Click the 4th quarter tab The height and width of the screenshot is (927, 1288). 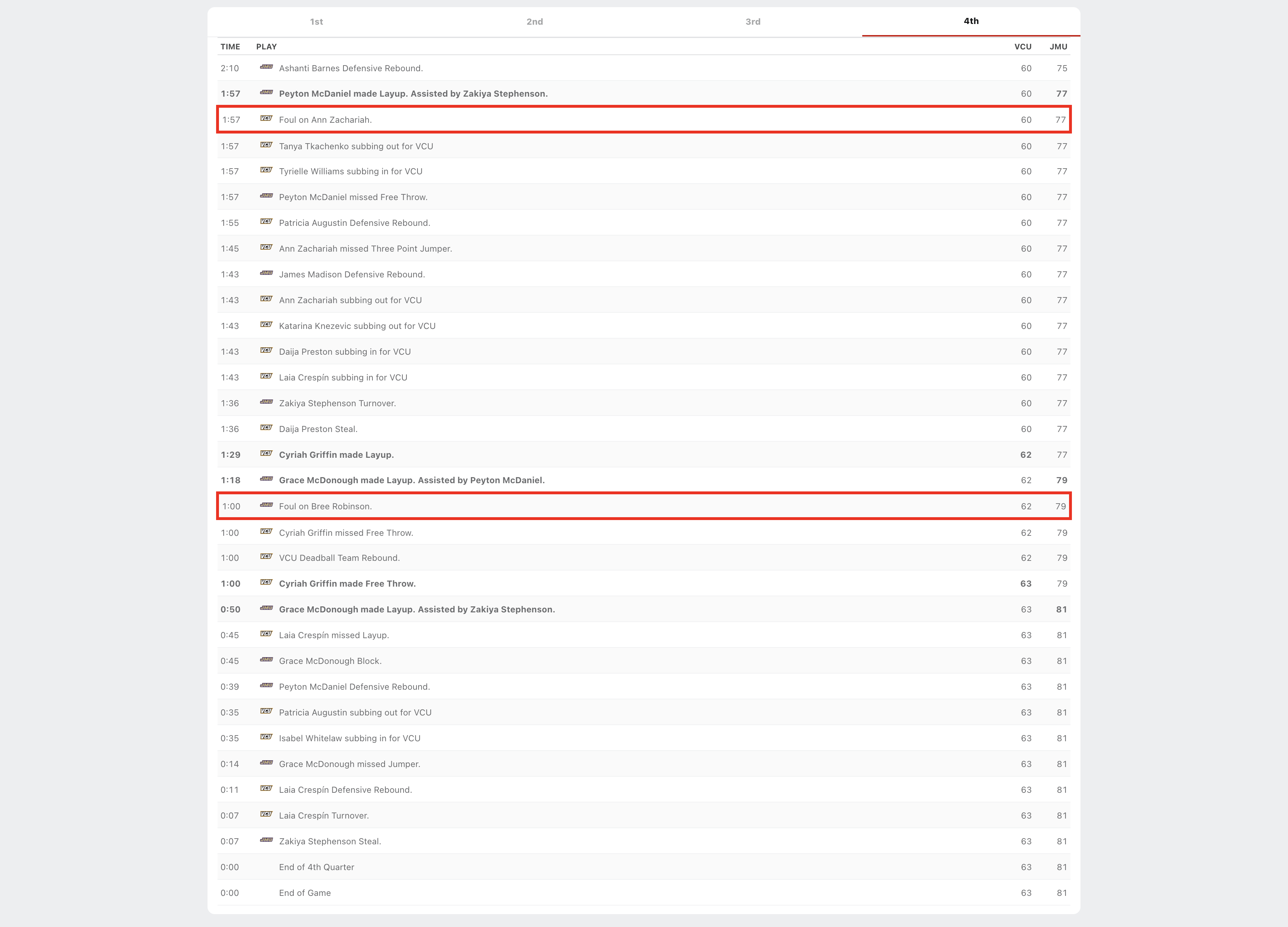(971, 21)
